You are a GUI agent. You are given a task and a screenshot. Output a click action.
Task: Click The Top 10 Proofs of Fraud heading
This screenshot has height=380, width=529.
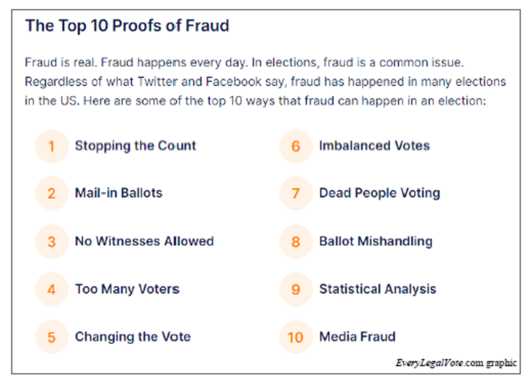[127, 26]
